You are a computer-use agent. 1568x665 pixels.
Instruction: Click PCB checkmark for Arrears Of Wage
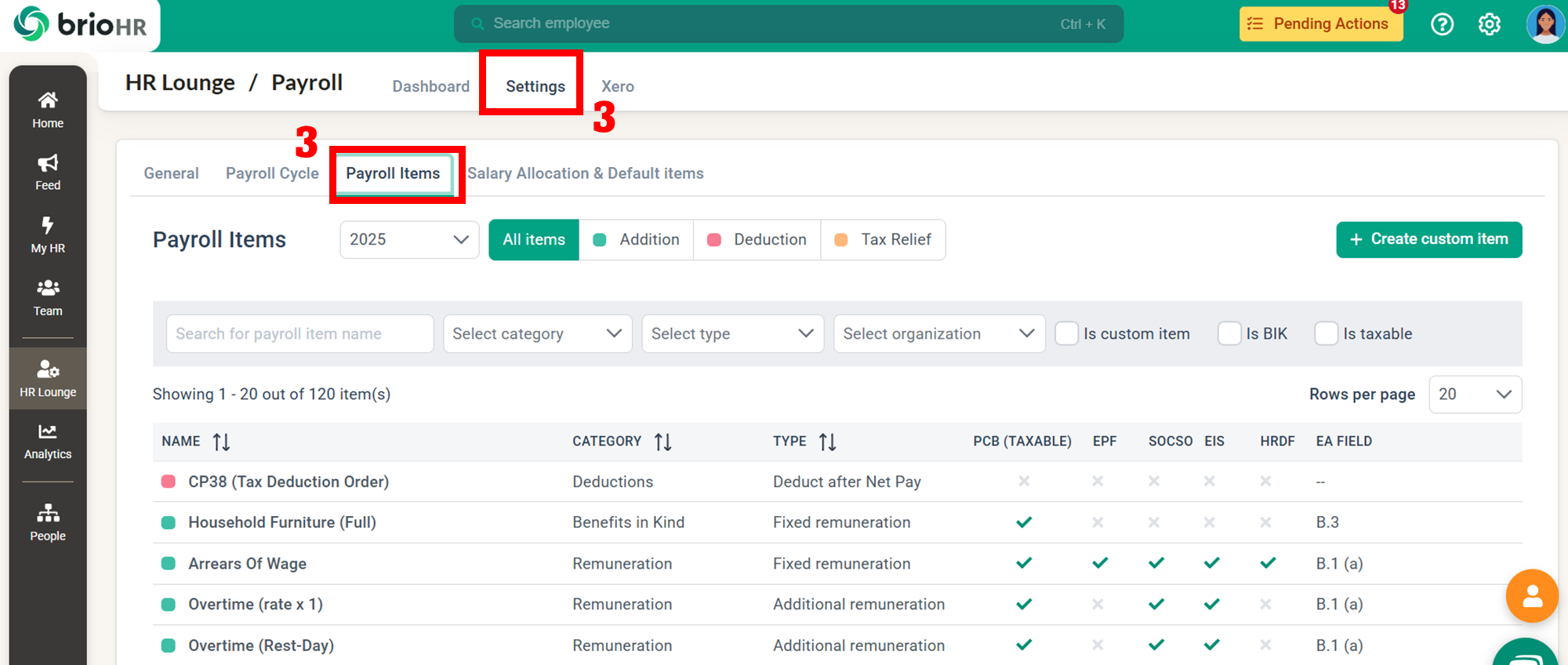[1024, 563]
